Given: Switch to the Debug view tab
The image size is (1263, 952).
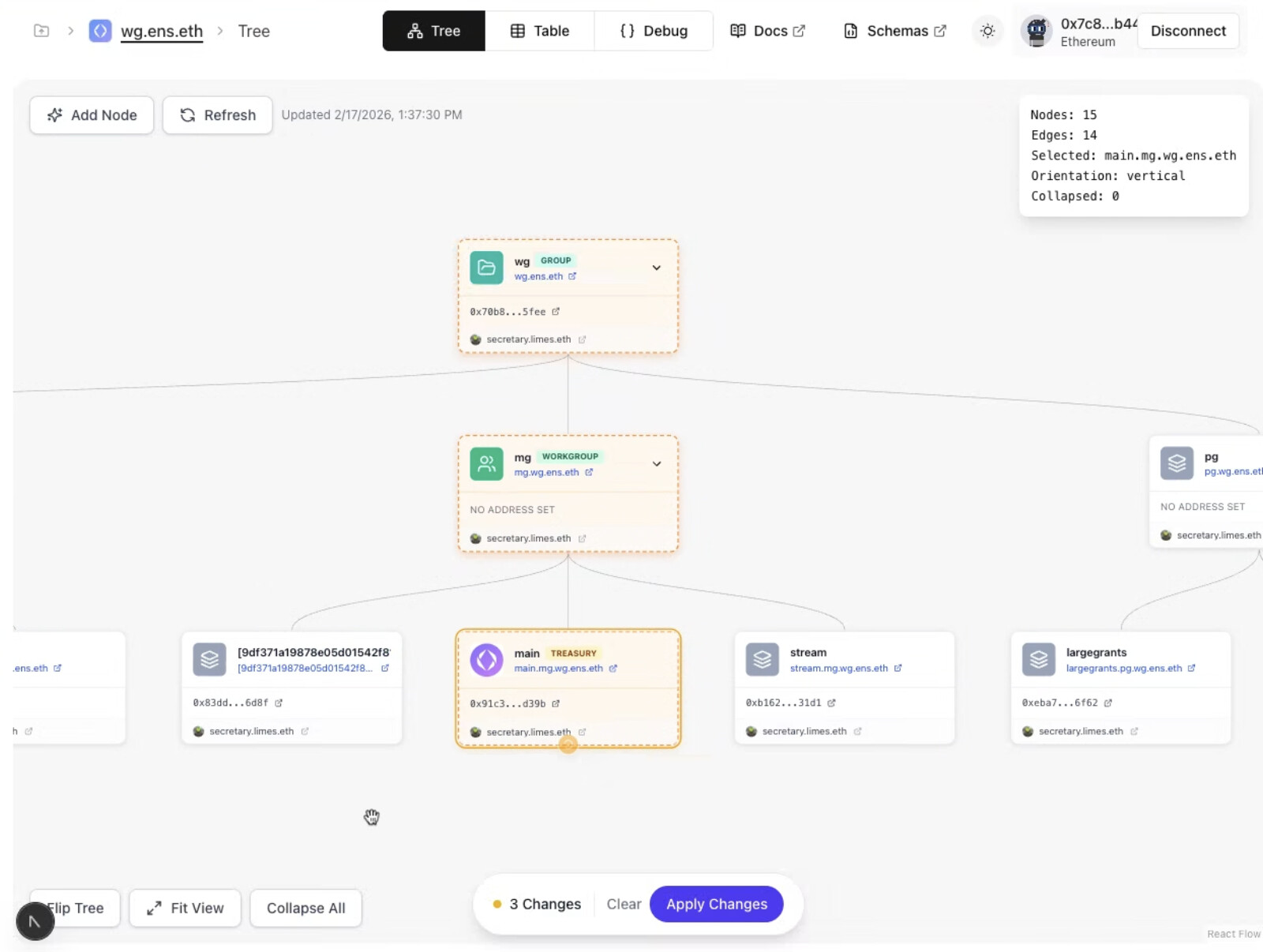Looking at the screenshot, I should [x=653, y=31].
